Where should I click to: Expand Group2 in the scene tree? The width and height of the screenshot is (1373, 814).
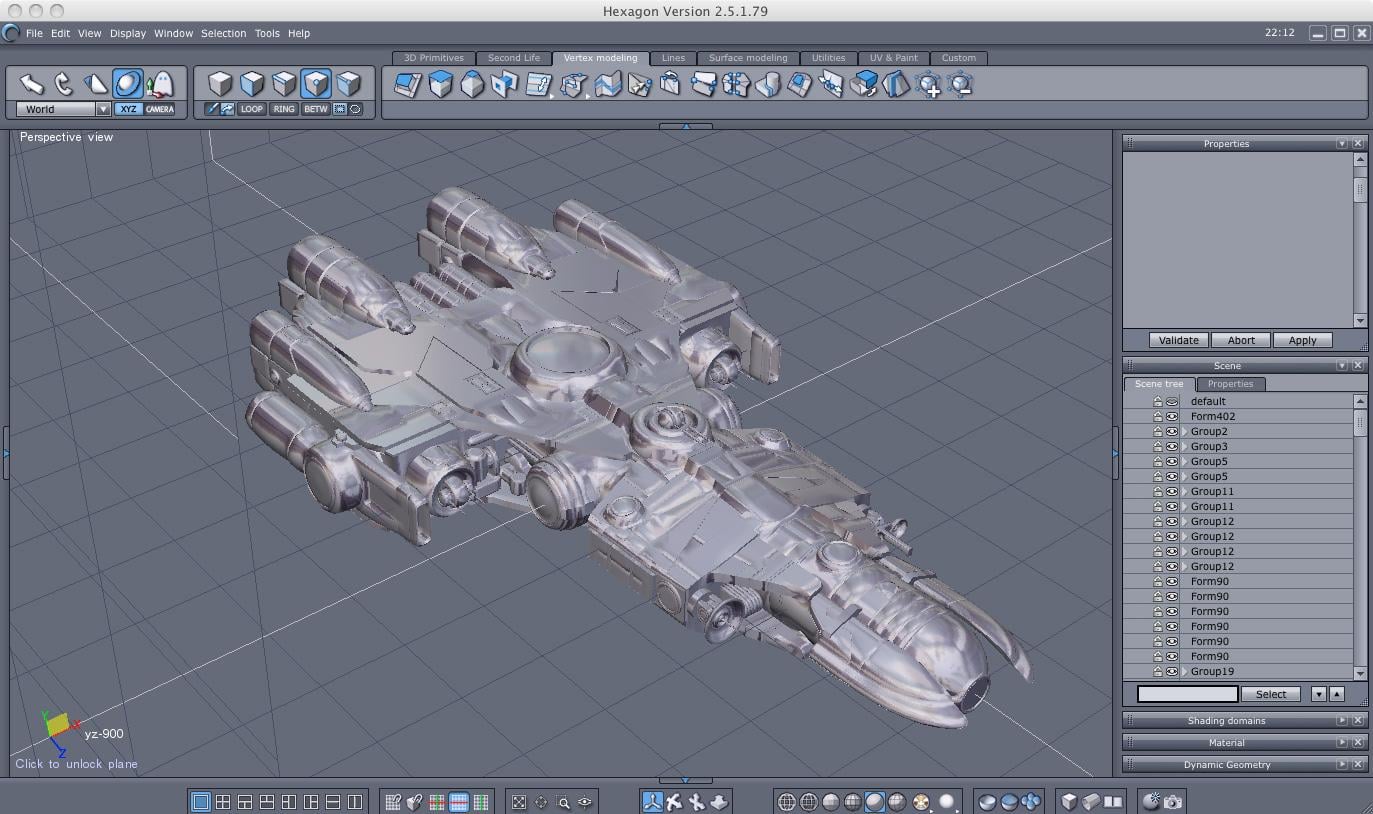point(1185,432)
